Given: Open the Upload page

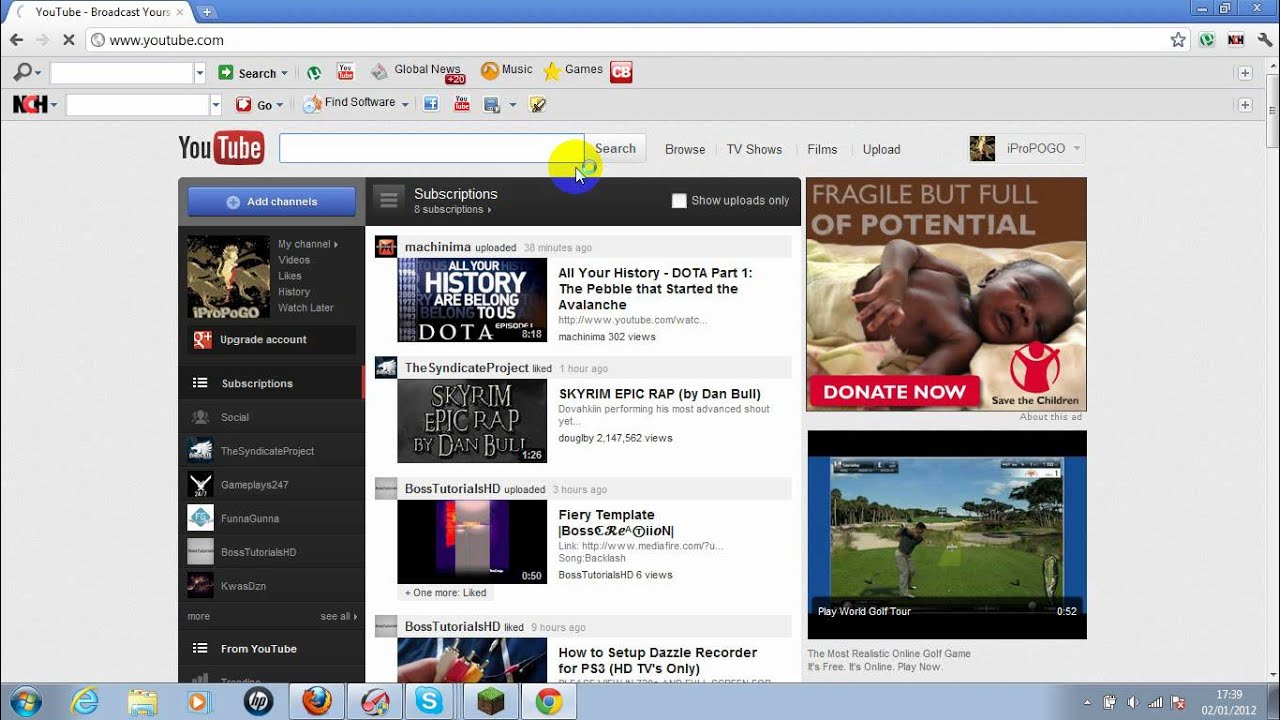Looking at the screenshot, I should click(x=882, y=149).
